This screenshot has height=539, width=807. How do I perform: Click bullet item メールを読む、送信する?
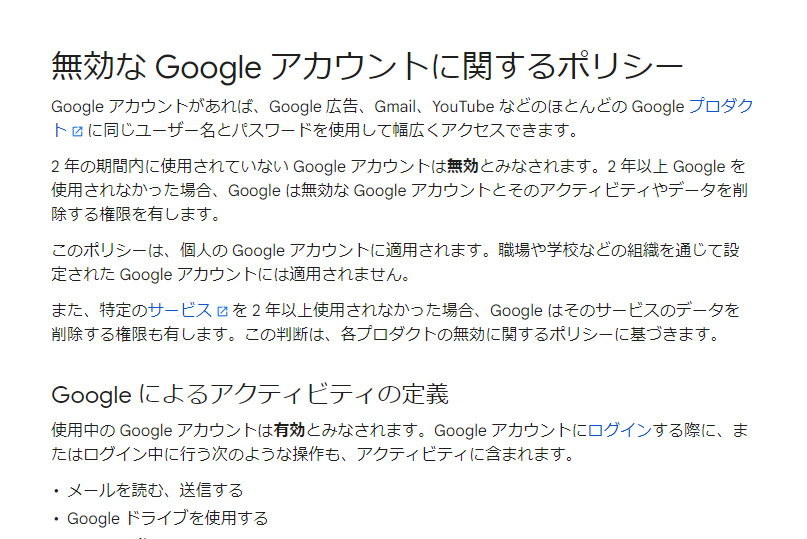pos(155,490)
